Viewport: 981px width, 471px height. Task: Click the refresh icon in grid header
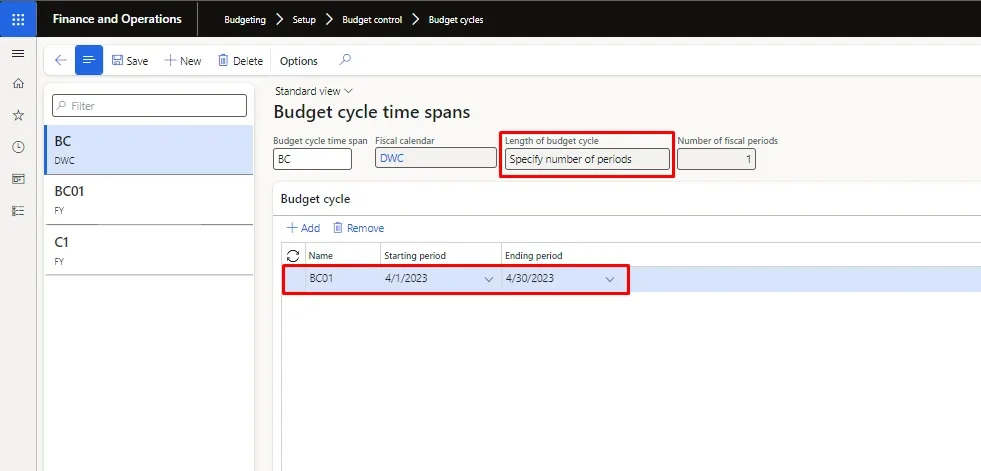coord(293,256)
